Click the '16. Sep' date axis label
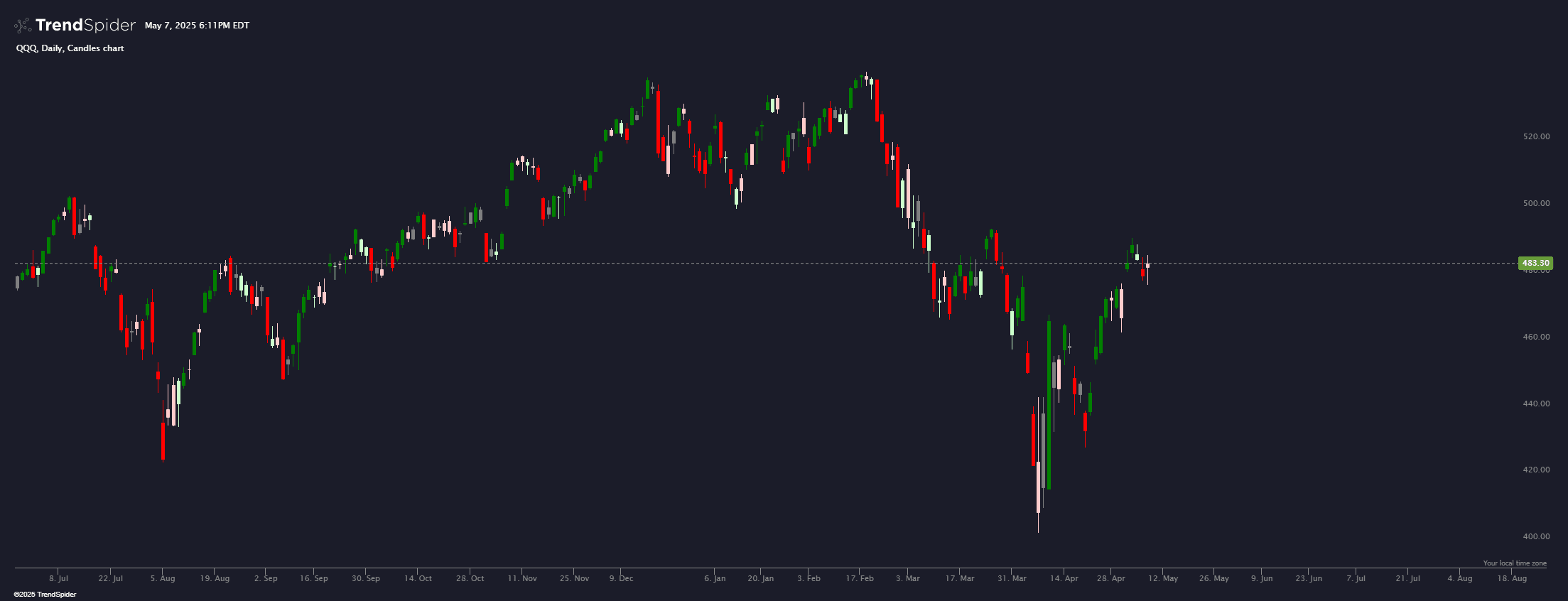 click(314, 578)
